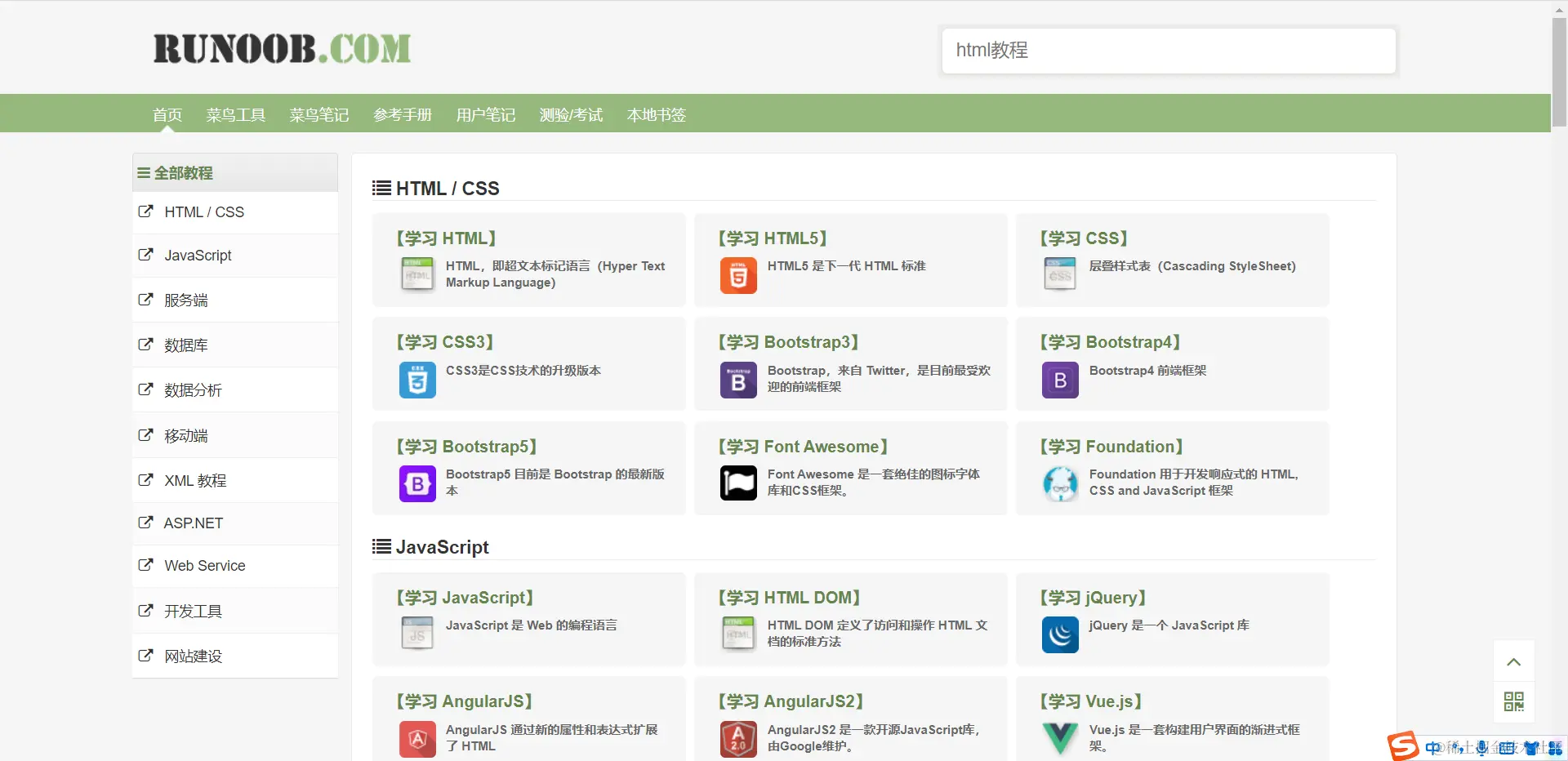
Task: Click the list icon beside 全部教程
Action: pyautogui.click(x=144, y=173)
